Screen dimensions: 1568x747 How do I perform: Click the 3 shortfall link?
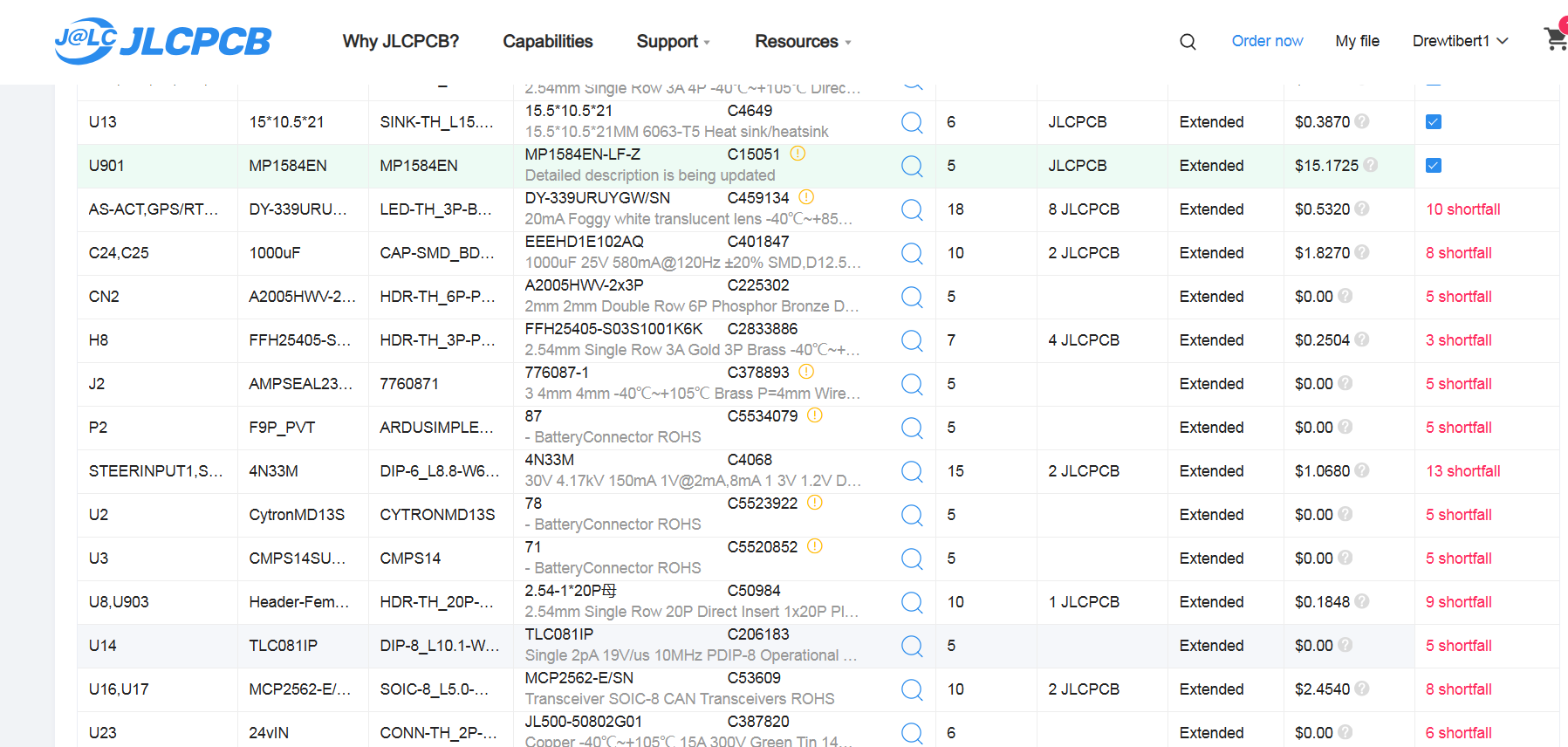click(1459, 340)
